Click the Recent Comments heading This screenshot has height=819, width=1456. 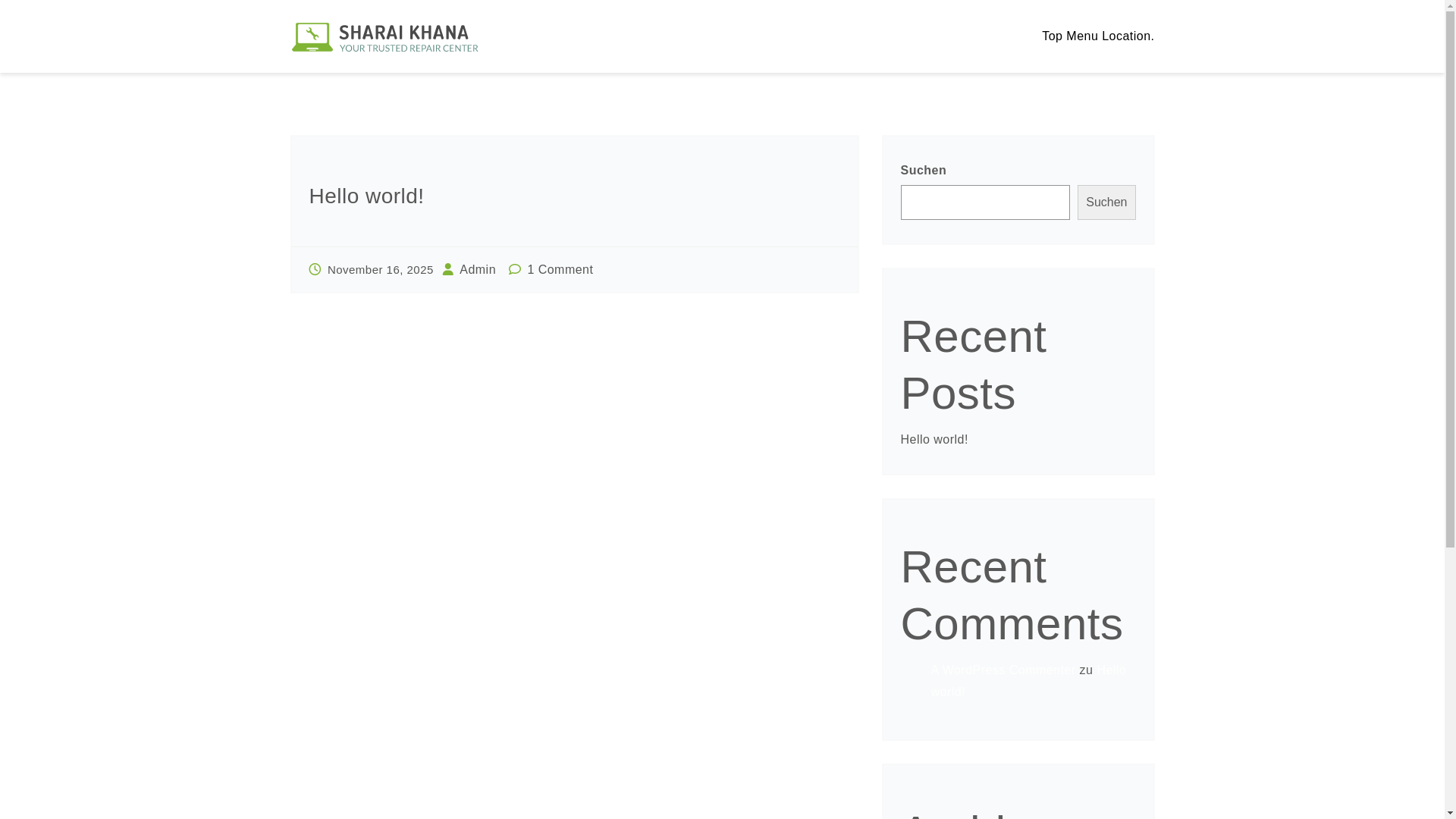coord(1011,595)
